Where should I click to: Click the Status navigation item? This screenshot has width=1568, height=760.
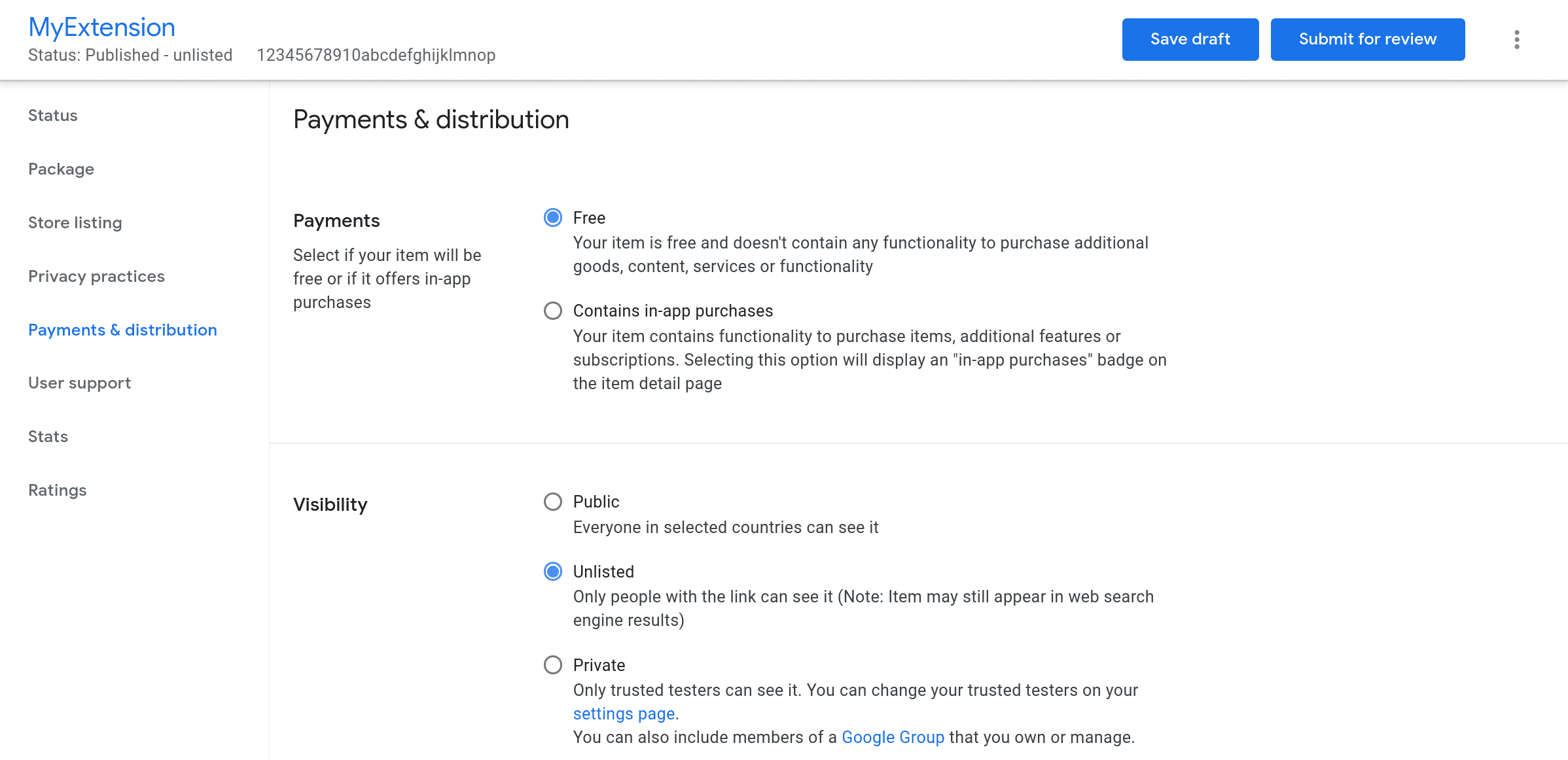(53, 114)
